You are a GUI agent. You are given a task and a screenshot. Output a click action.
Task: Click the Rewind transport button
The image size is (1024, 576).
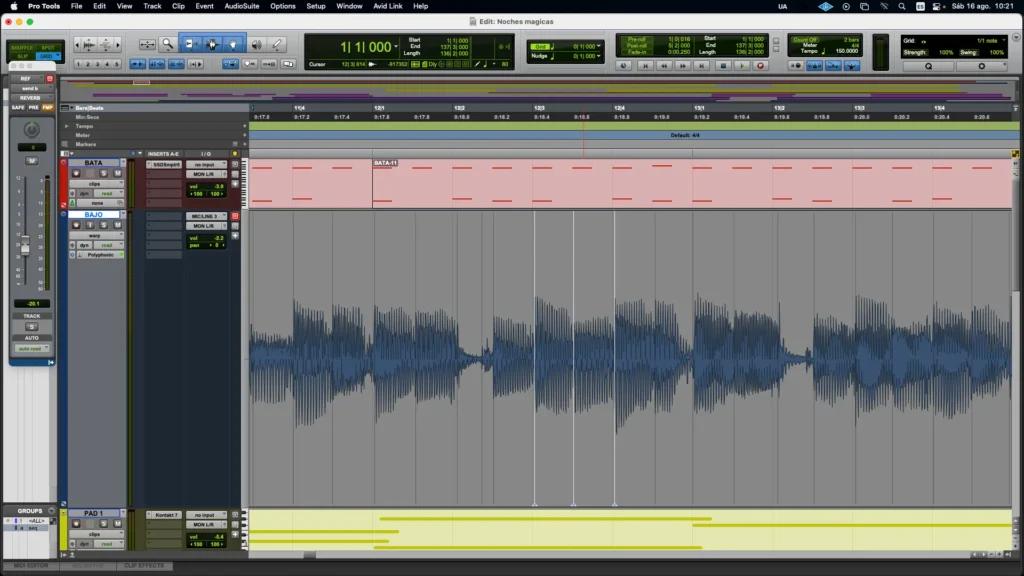point(664,66)
